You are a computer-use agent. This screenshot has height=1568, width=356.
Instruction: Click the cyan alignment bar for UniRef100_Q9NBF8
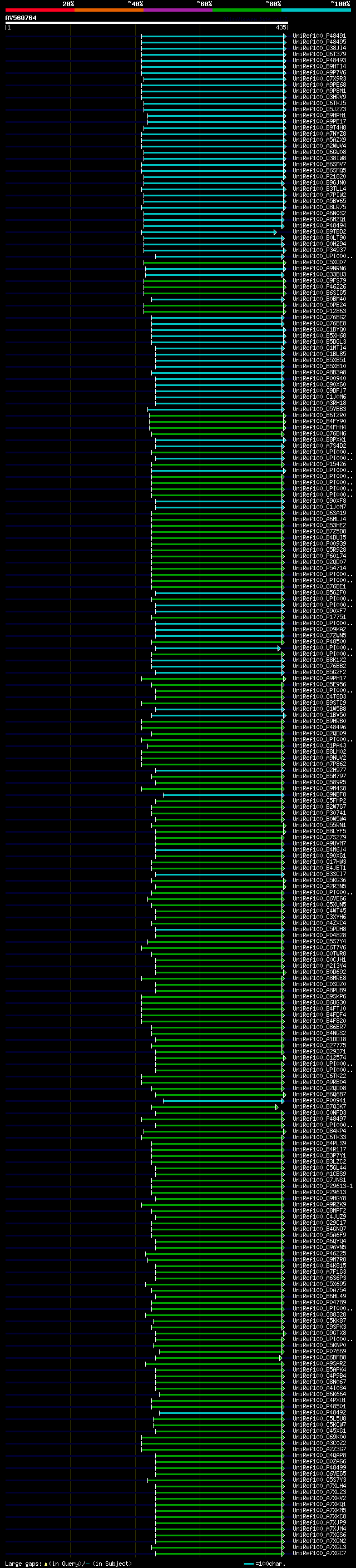[224, 795]
